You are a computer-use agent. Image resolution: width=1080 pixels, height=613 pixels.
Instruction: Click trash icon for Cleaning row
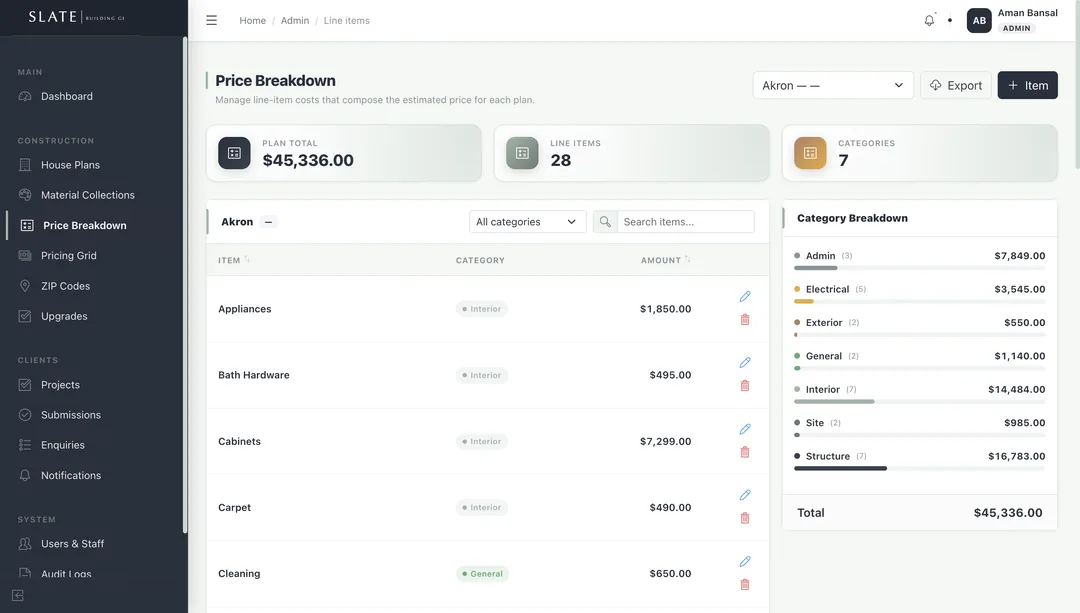[745, 585]
